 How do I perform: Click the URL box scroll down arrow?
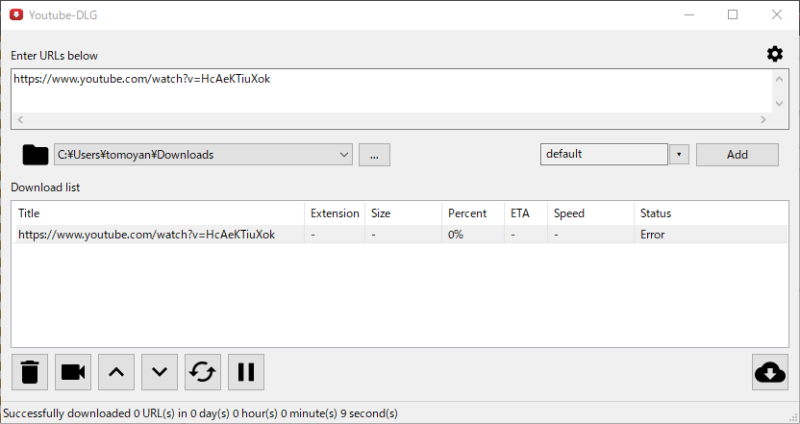[x=779, y=104]
